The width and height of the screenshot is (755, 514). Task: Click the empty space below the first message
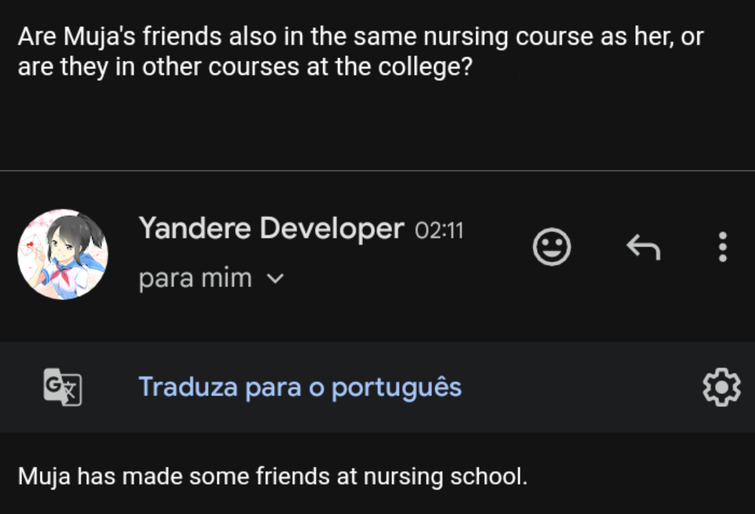pyautogui.click(x=378, y=125)
